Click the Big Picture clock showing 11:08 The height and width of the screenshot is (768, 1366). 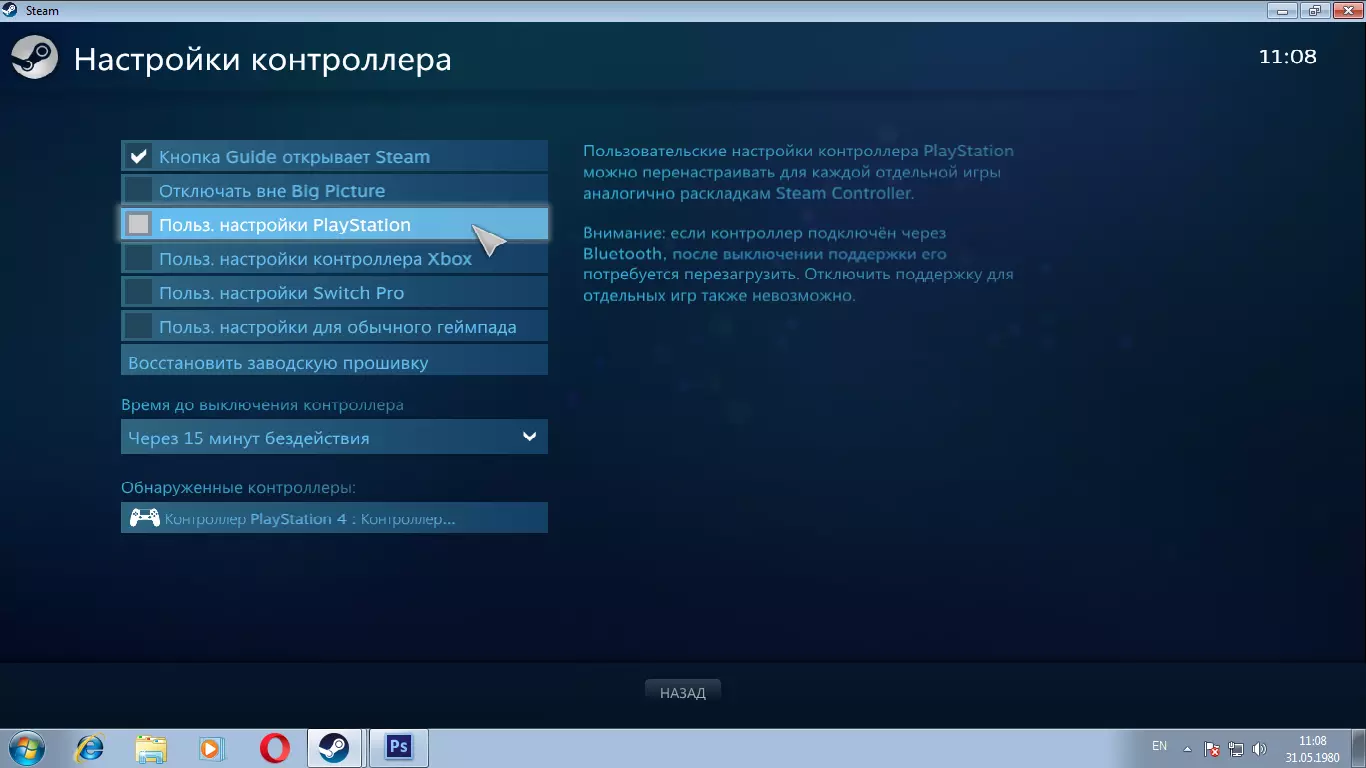(x=1288, y=57)
